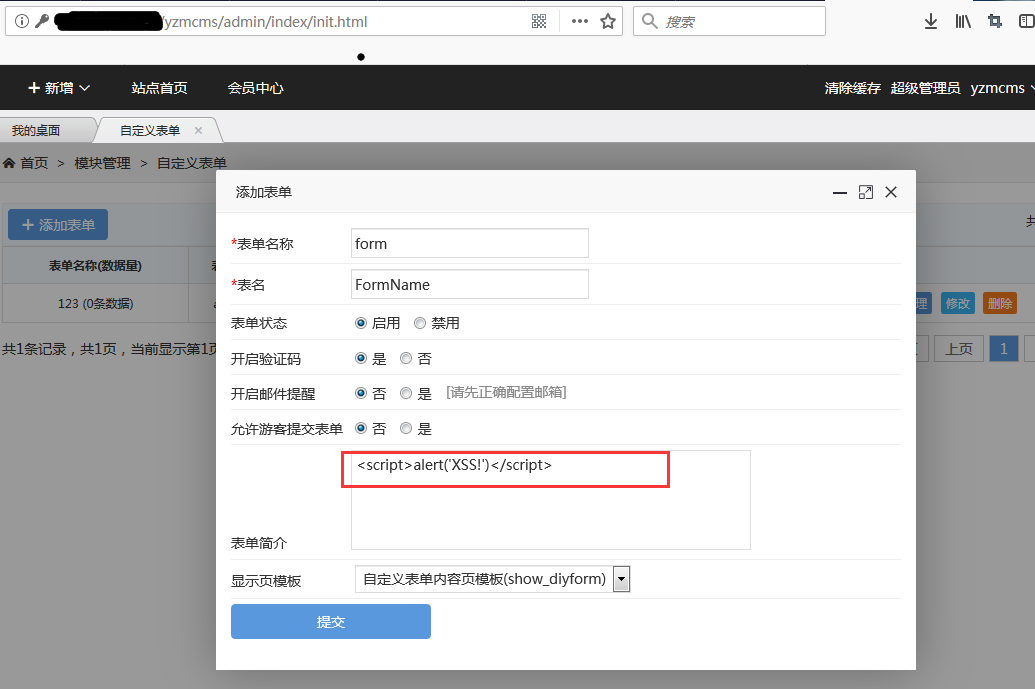Select 否 for 开启邮件提醒

[361, 393]
